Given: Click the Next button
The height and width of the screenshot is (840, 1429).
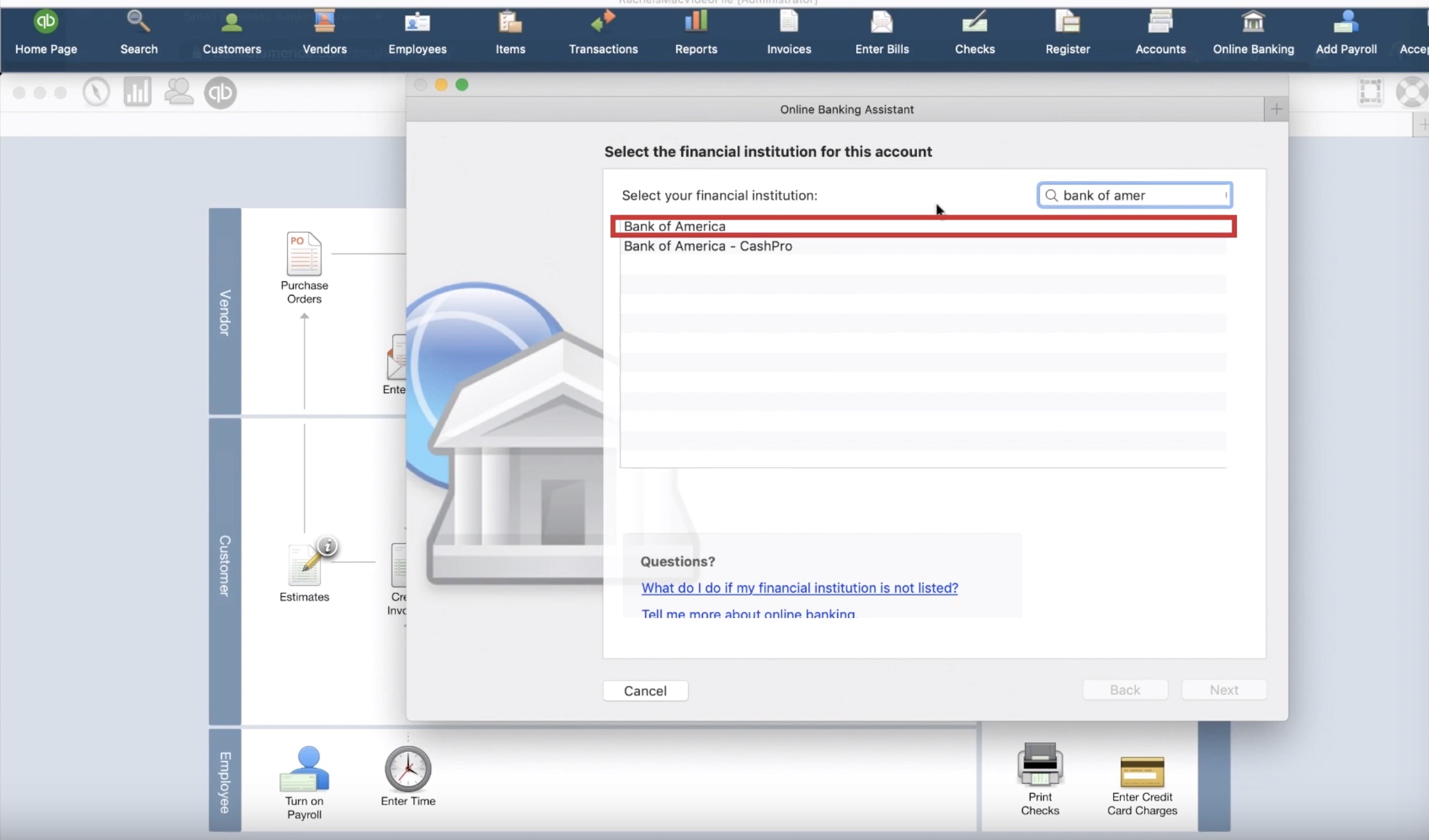Looking at the screenshot, I should pos(1224,690).
